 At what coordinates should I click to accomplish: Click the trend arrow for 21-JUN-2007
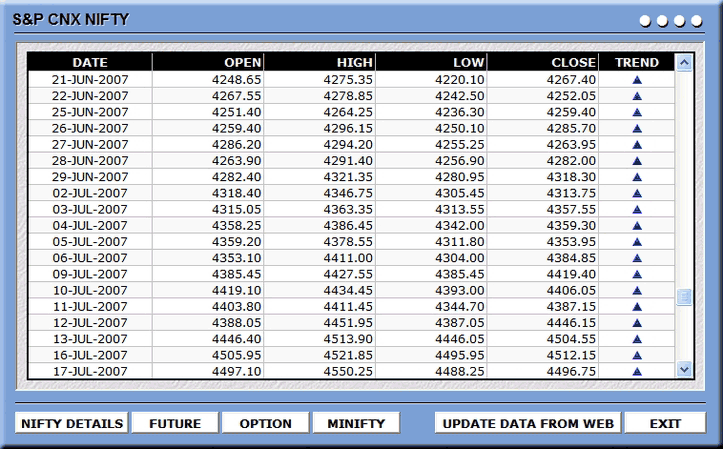636,79
